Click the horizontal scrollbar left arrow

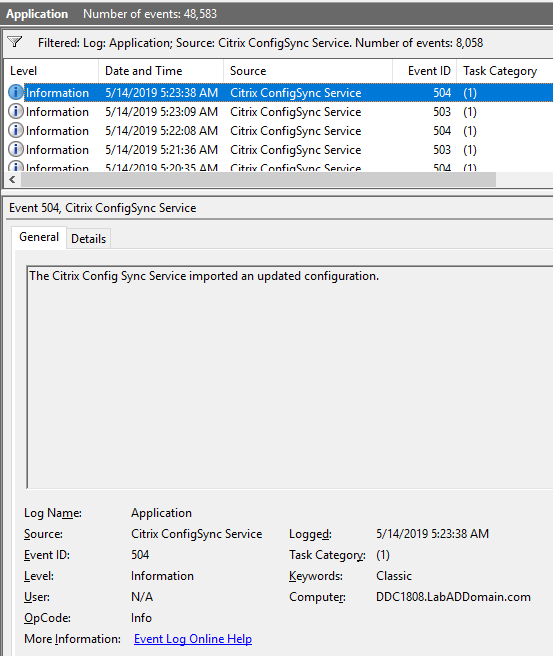(x=12, y=180)
